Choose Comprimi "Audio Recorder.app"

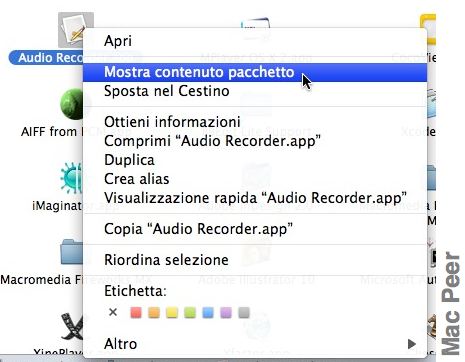(255, 141)
